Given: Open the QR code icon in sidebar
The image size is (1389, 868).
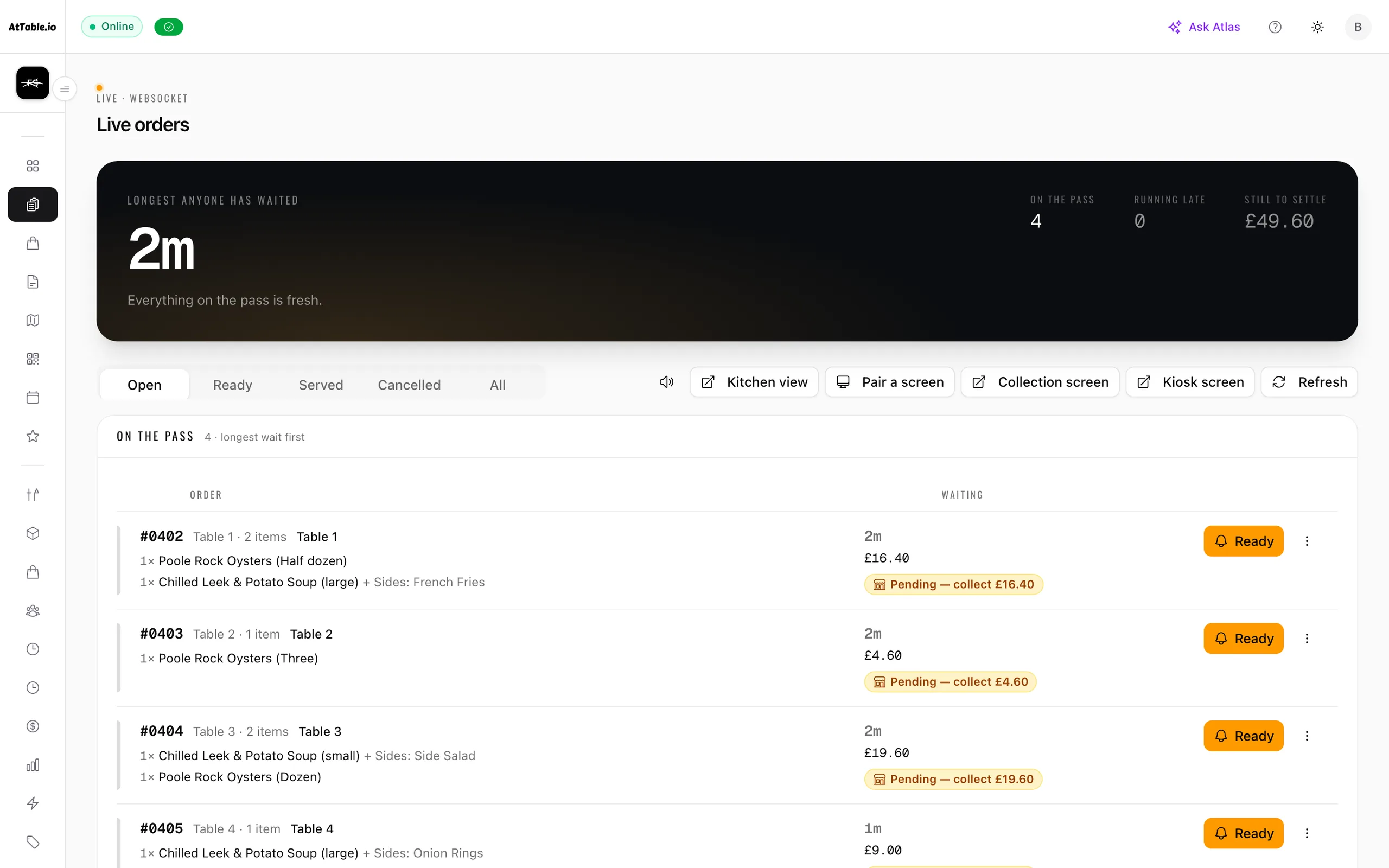Looking at the screenshot, I should pyautogui.click(x=33, y=358).
